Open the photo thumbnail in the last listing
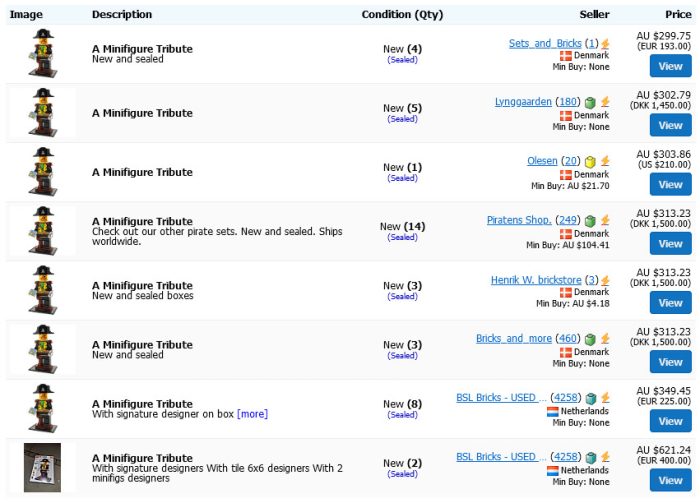This screenshot has height=503, width=700. click(42, 468)
